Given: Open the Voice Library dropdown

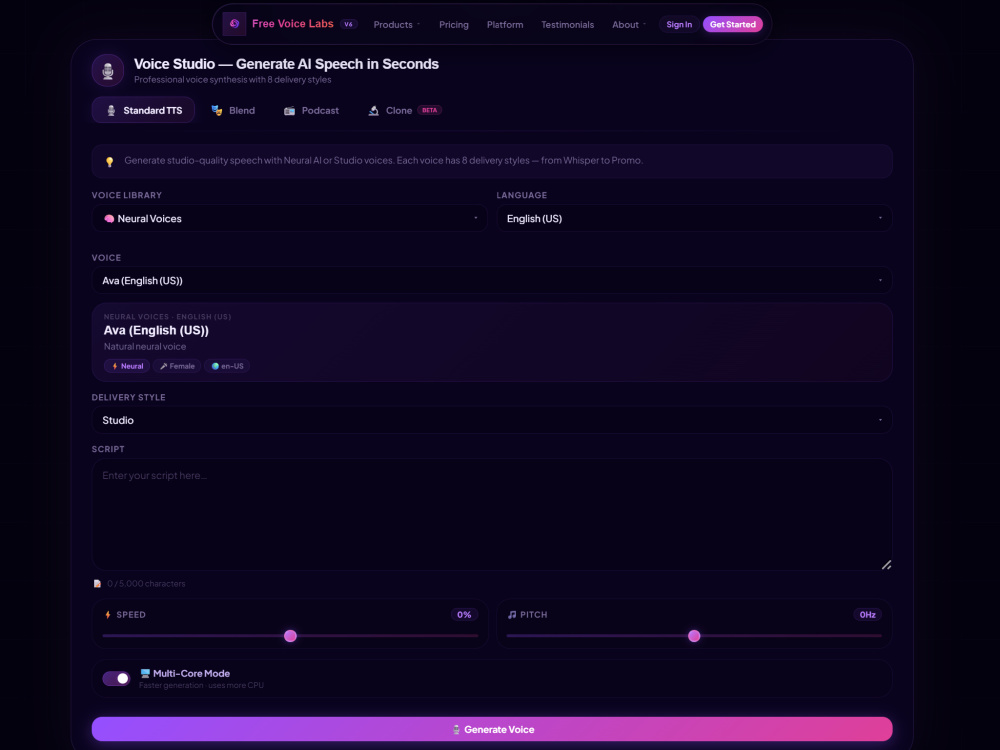Looking at the screenshot, I should click(290, 219).
